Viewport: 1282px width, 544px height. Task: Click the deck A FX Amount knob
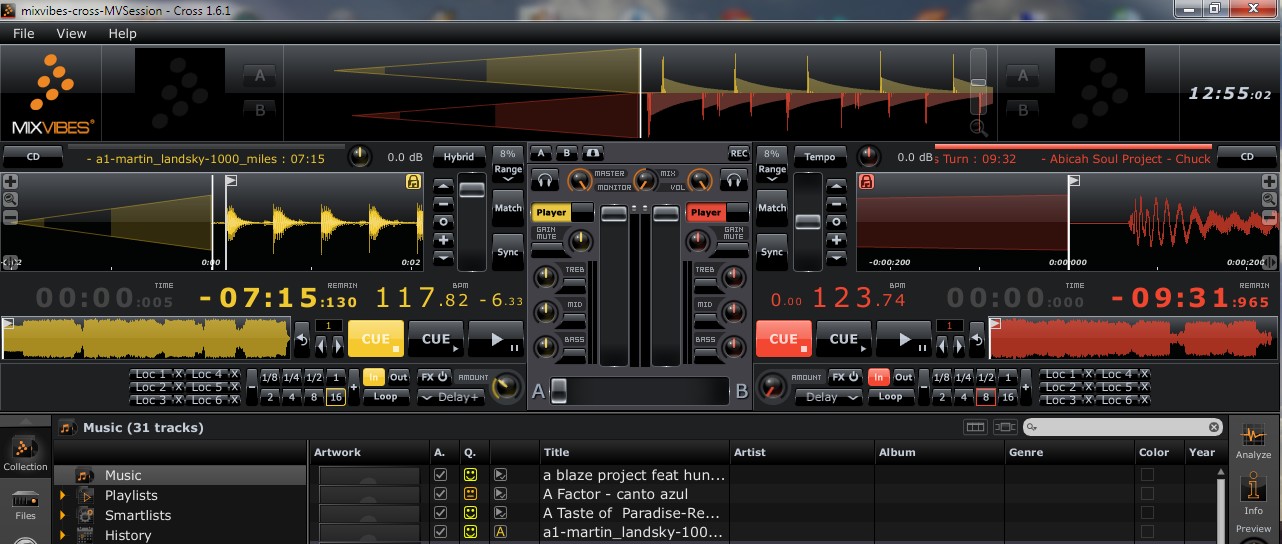508,387
